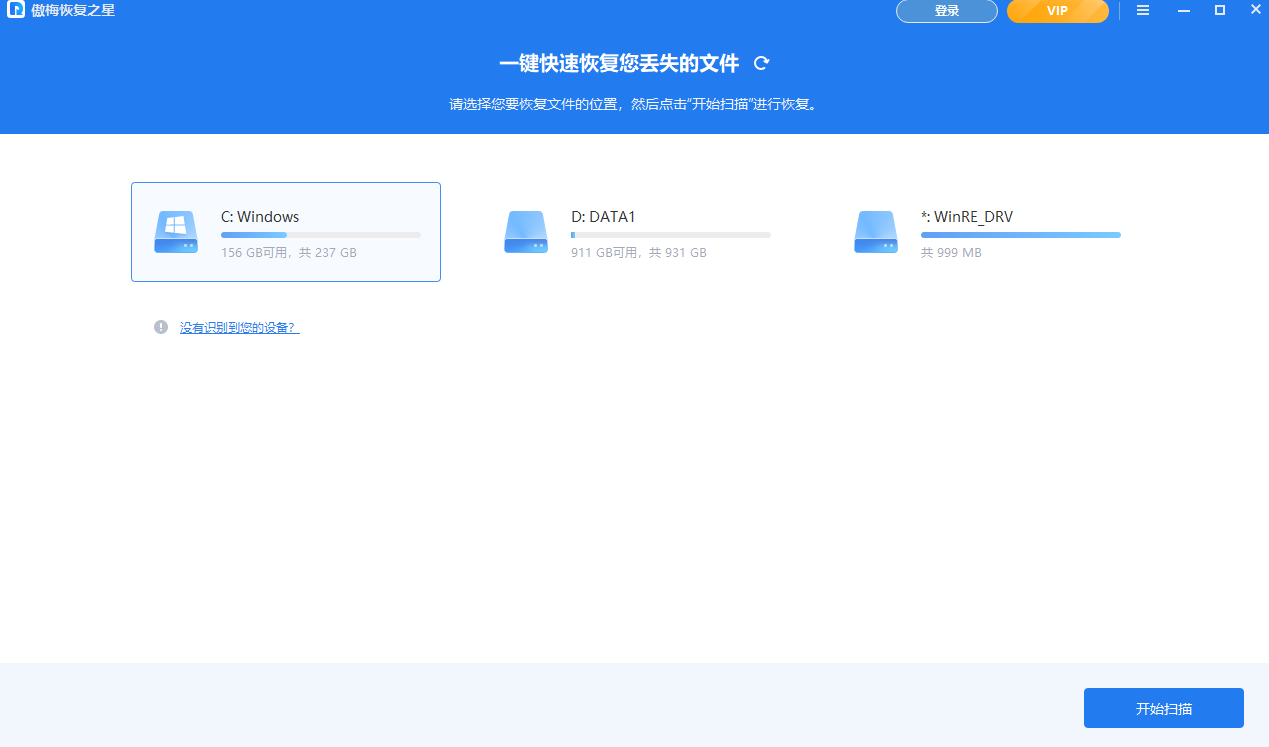Click the info icon next to device help text
The width and height of the screenshot is (1269, 747).
161,326
